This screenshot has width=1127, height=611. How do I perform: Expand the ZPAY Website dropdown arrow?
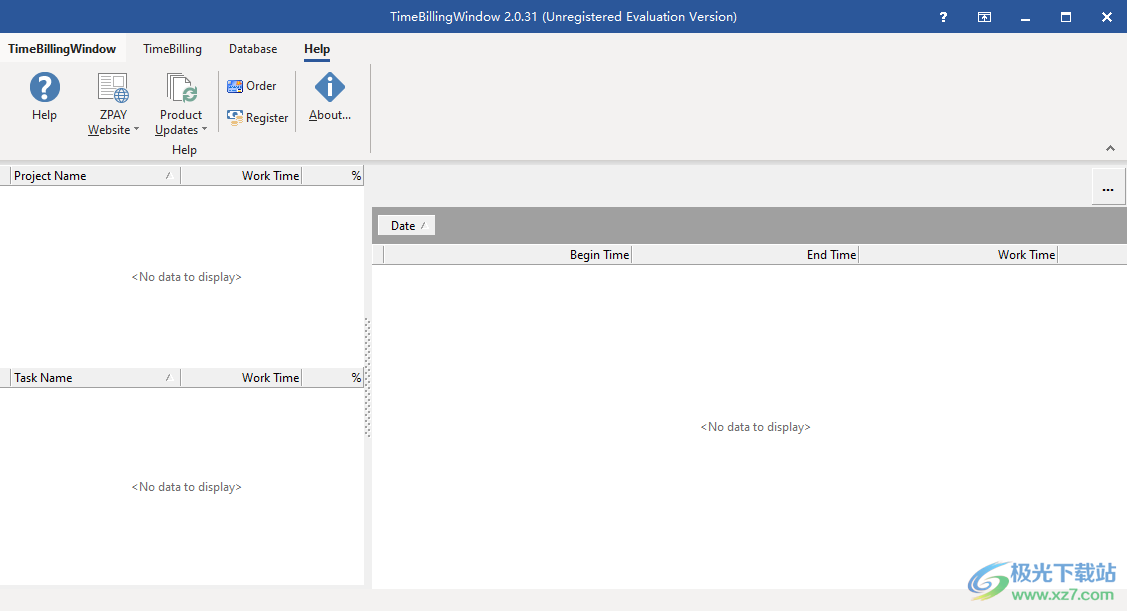tap(137, 129)
